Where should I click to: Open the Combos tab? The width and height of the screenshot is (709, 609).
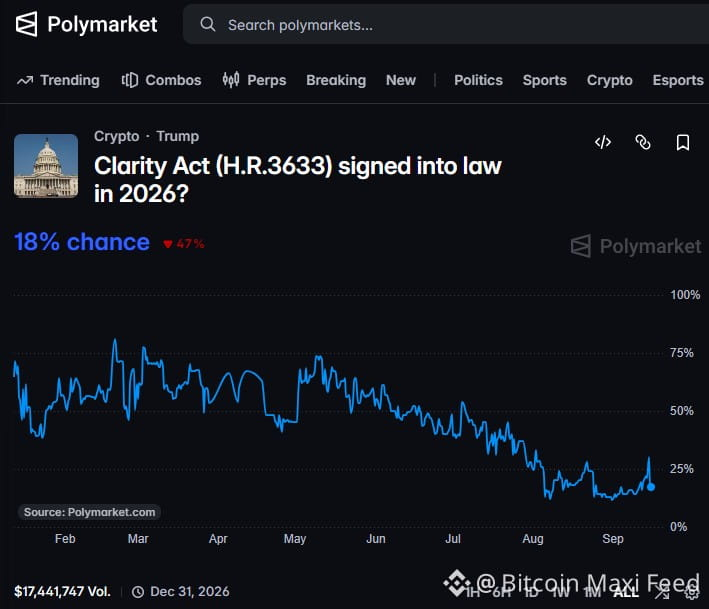[161, 80]
